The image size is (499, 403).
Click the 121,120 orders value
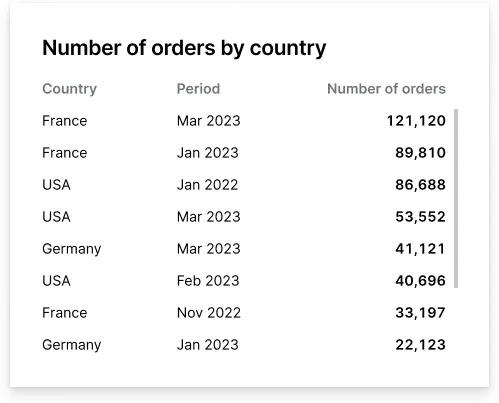[416, 121]
